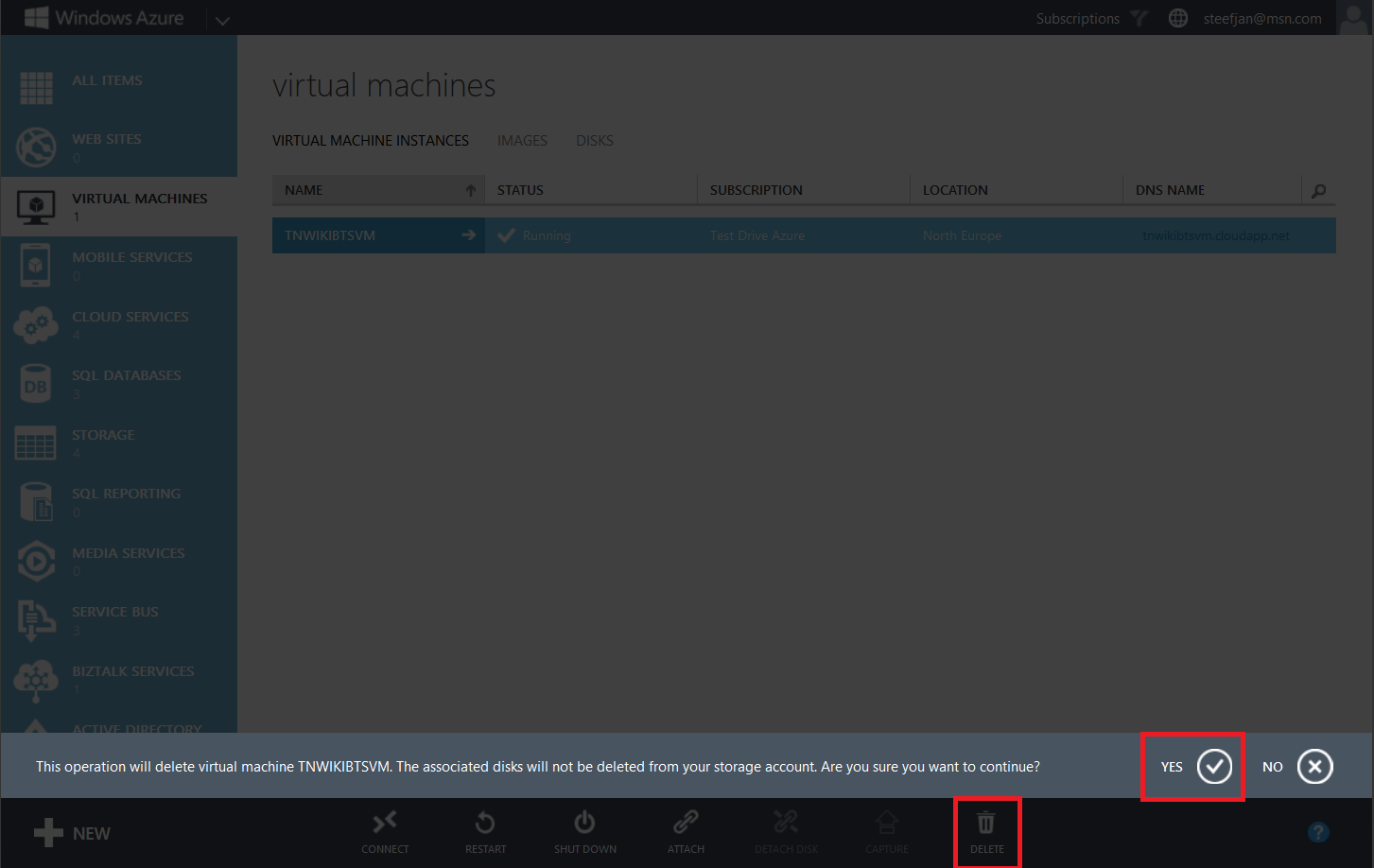1374x868 pixels.
Task: Select the Web Sites sidebar icon
Action: pos(36,147)
